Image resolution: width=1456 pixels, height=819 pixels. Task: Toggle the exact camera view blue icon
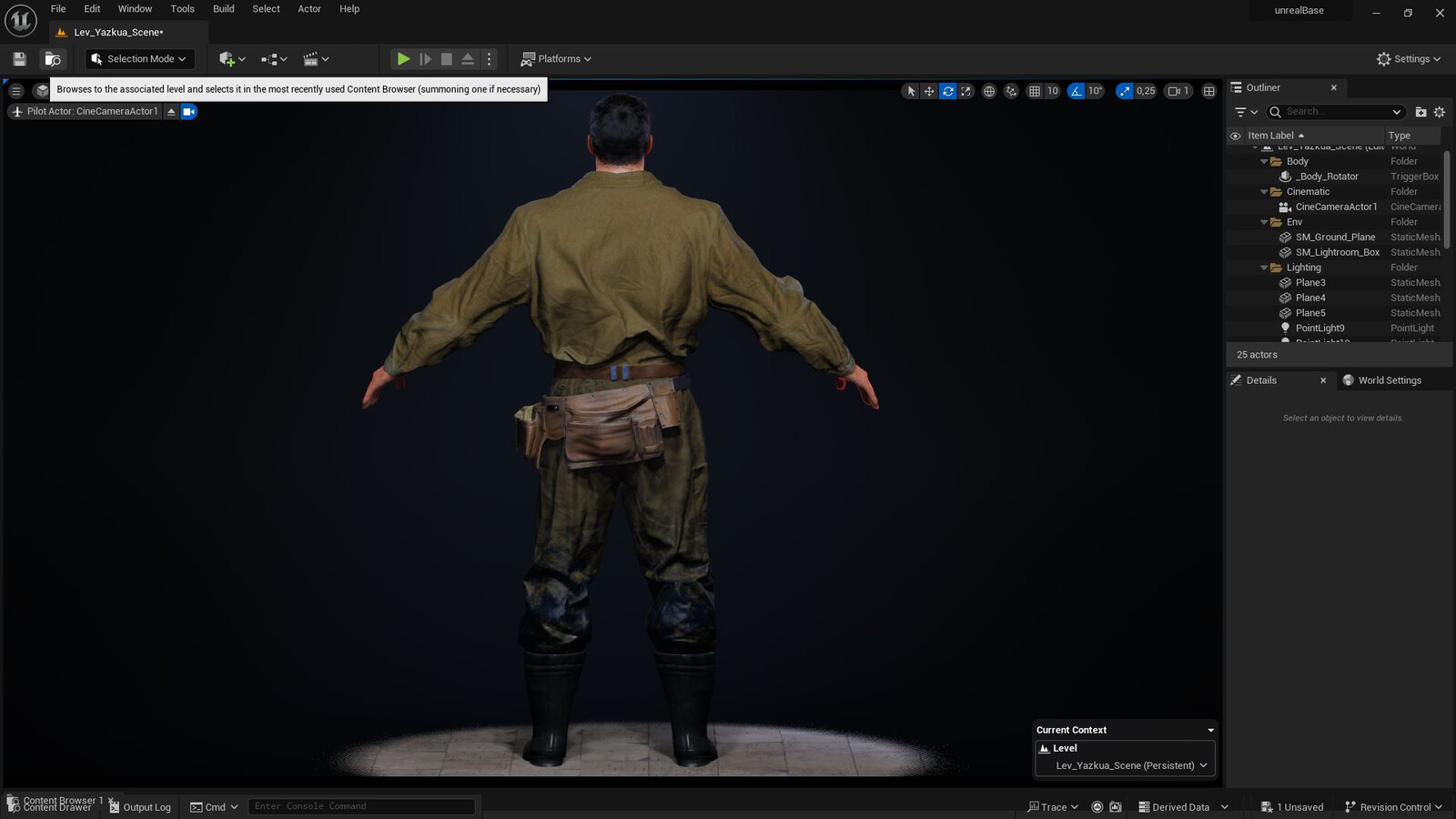coord(188,111)
